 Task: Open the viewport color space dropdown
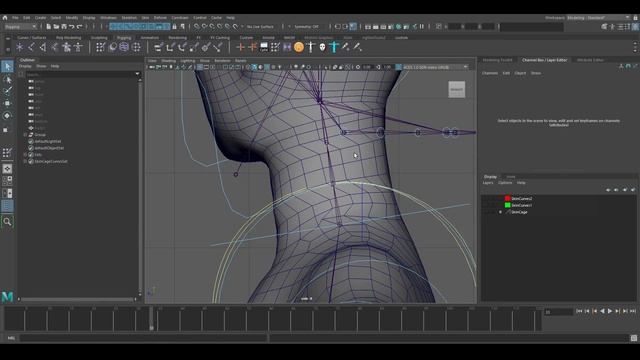coord(436,67)
